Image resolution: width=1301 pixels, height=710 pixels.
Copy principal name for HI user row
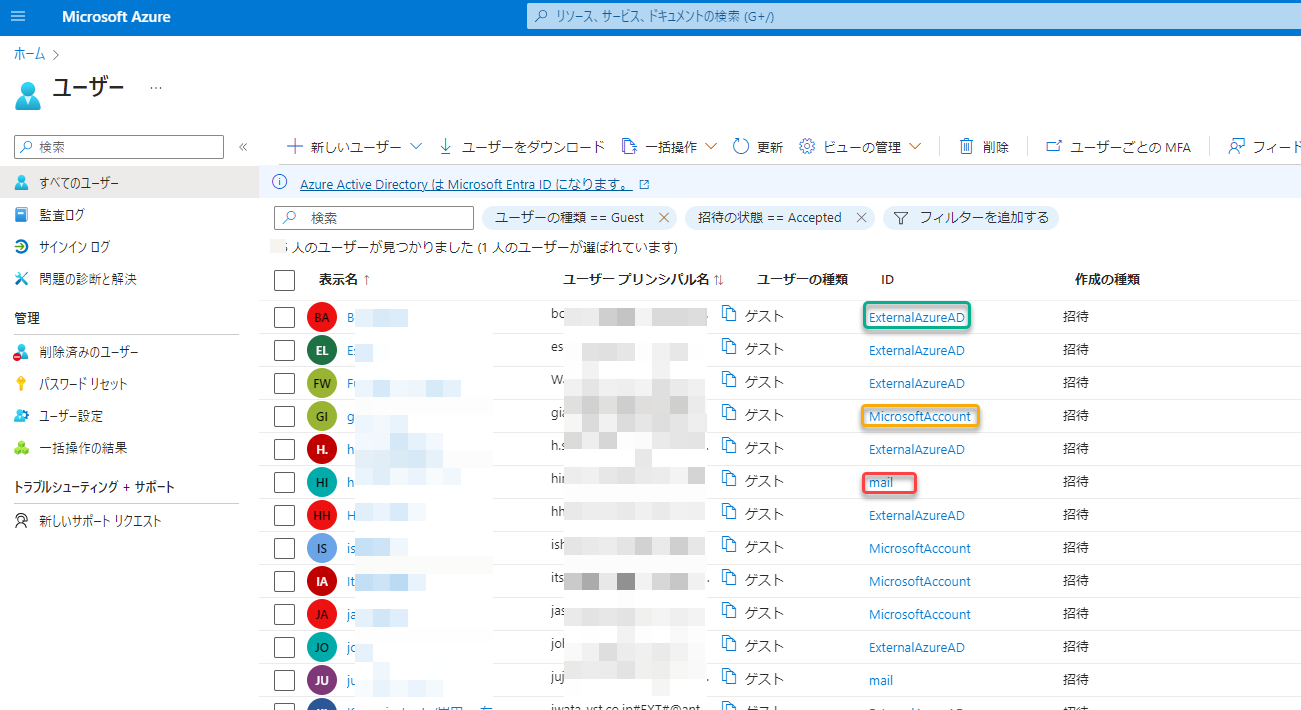(x=729, y=480)
